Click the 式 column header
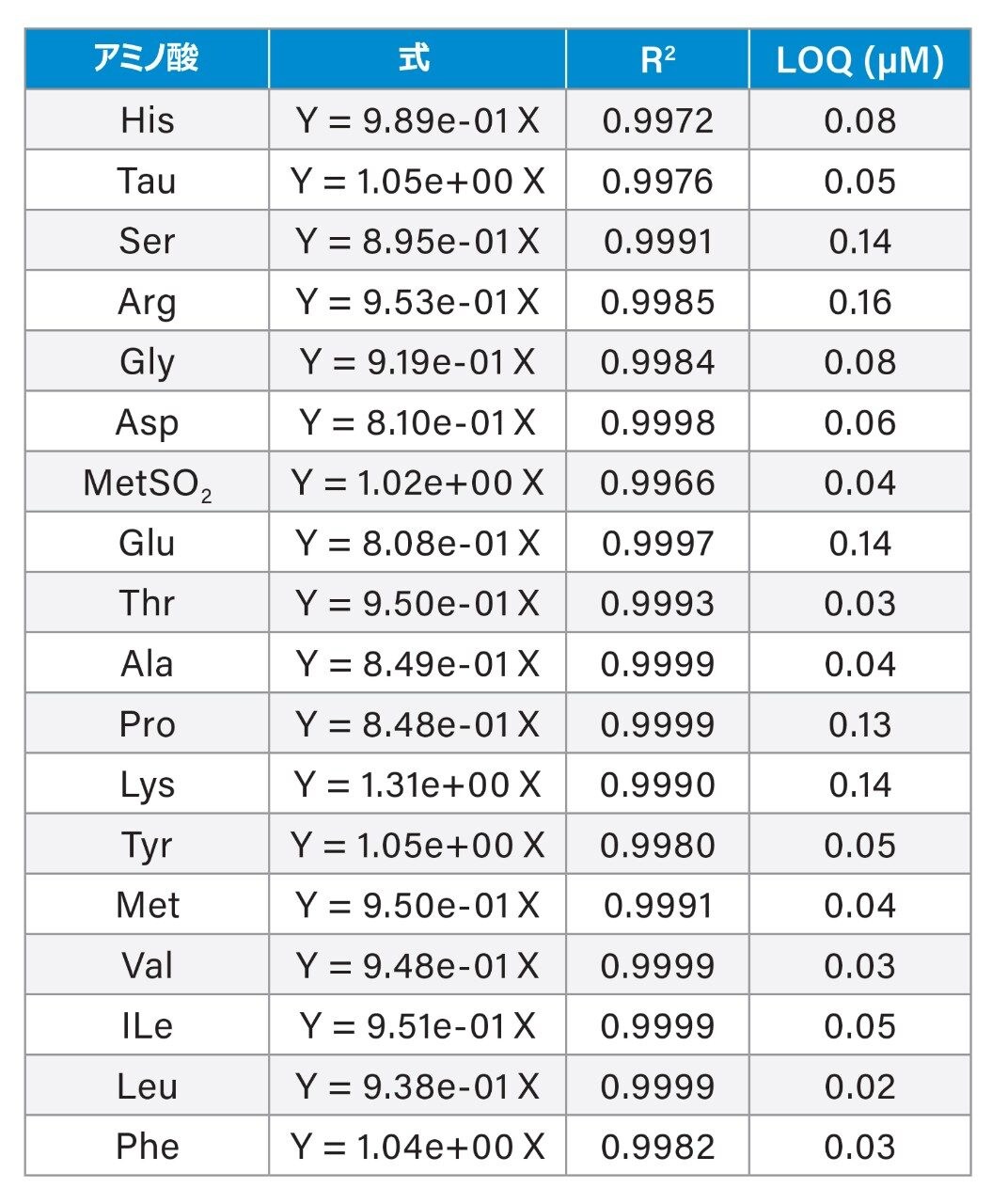 click(x=417, y=59)
